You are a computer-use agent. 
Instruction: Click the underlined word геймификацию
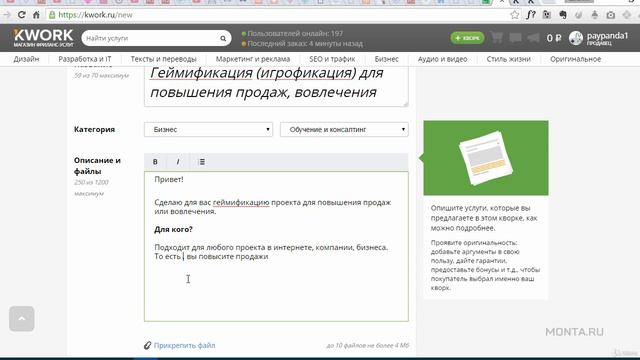point(241,202)
